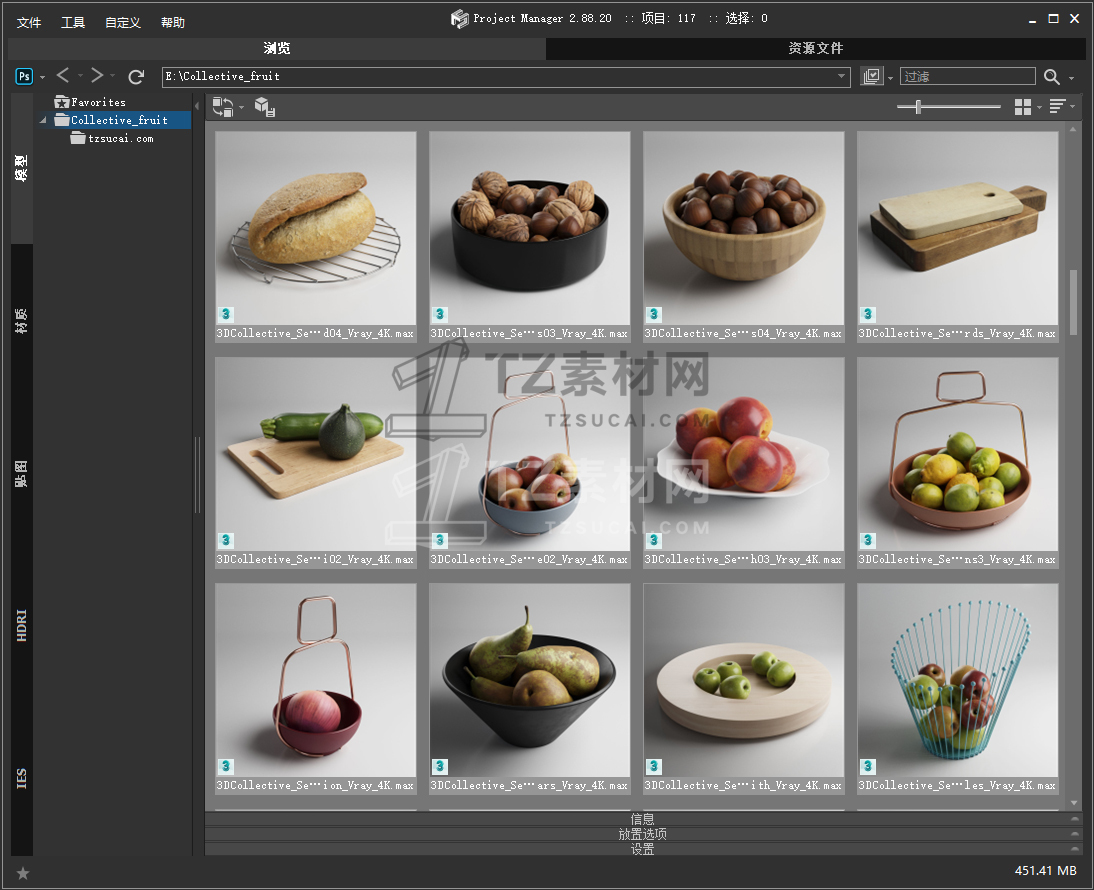Select the bread on rack thumbnail
The width and height of the screenshot is (1094, 890).
[x=316, y=228]
